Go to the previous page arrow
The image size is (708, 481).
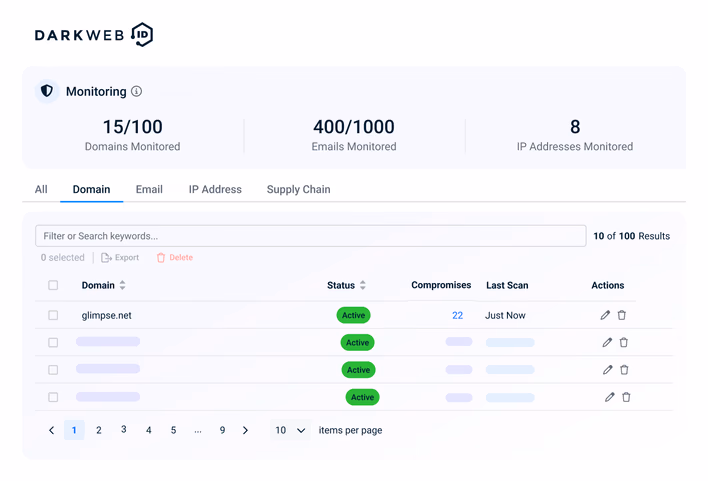[x=51, y=430]
